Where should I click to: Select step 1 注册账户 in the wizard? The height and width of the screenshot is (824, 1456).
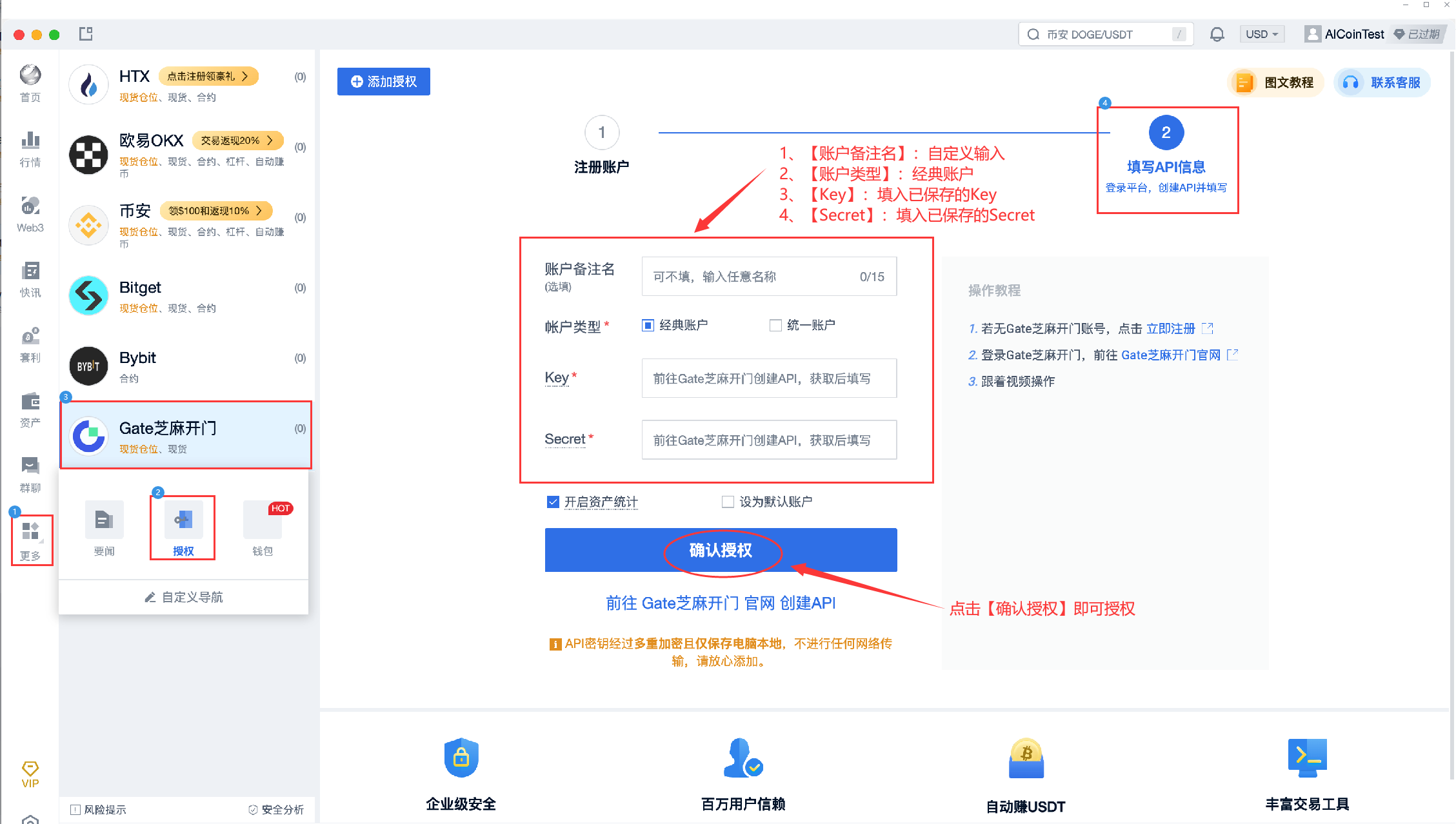pos(602,145)
